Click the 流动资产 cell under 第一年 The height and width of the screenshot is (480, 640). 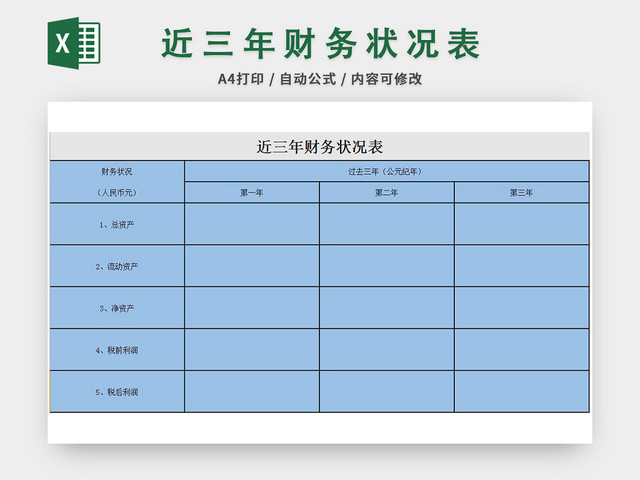pyautogui.click(x=252, y=266)
